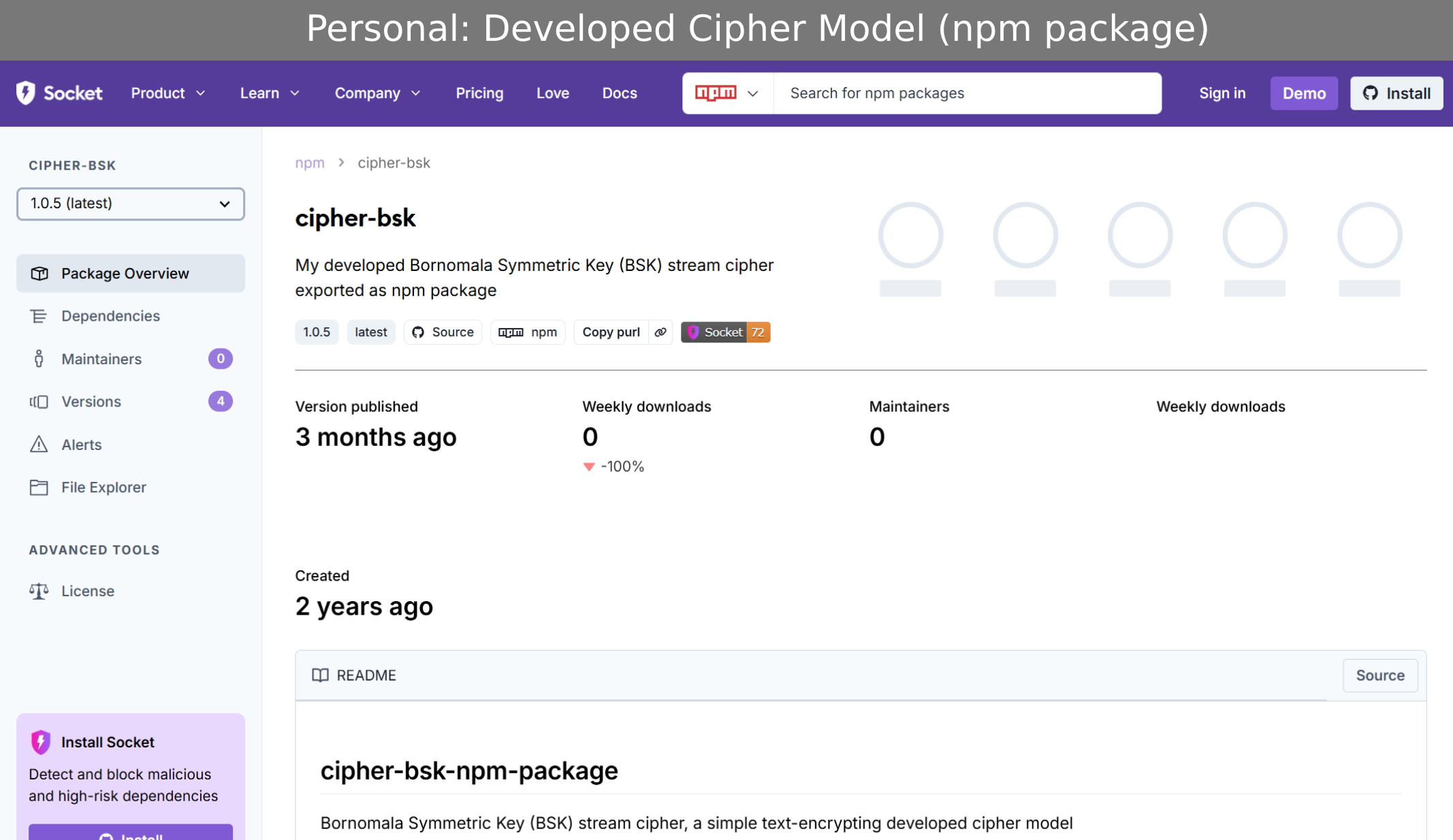Click the File Explorer folder icon
The image size is (1453, 840).
[x=39, y=487]
